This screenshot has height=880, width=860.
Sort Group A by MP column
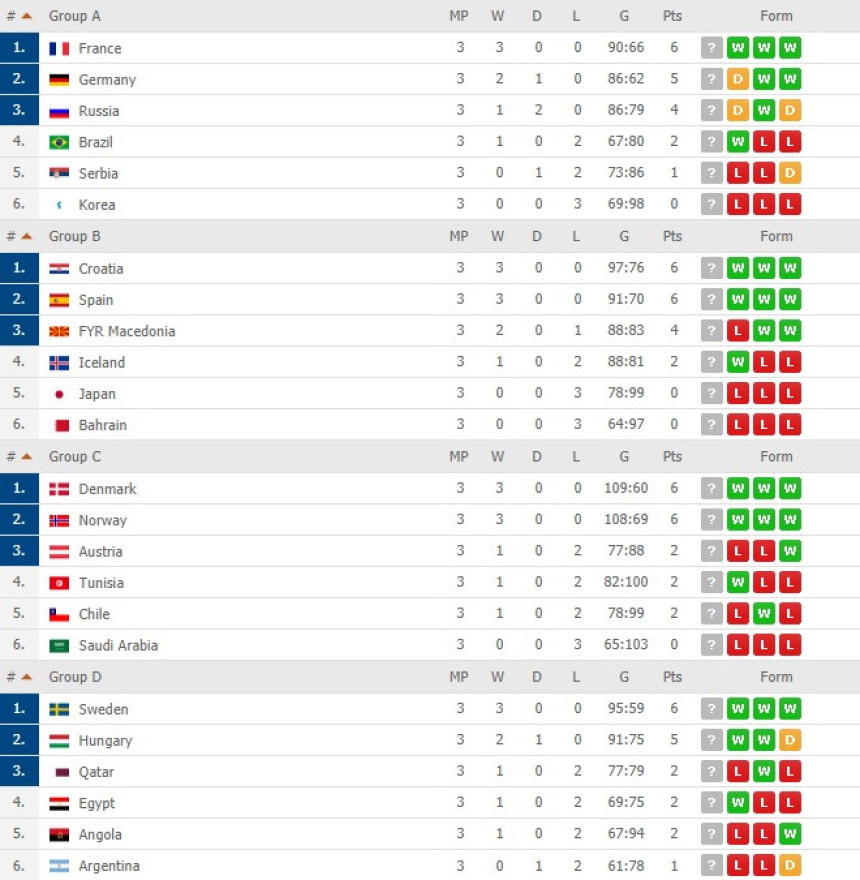(459, 16)
